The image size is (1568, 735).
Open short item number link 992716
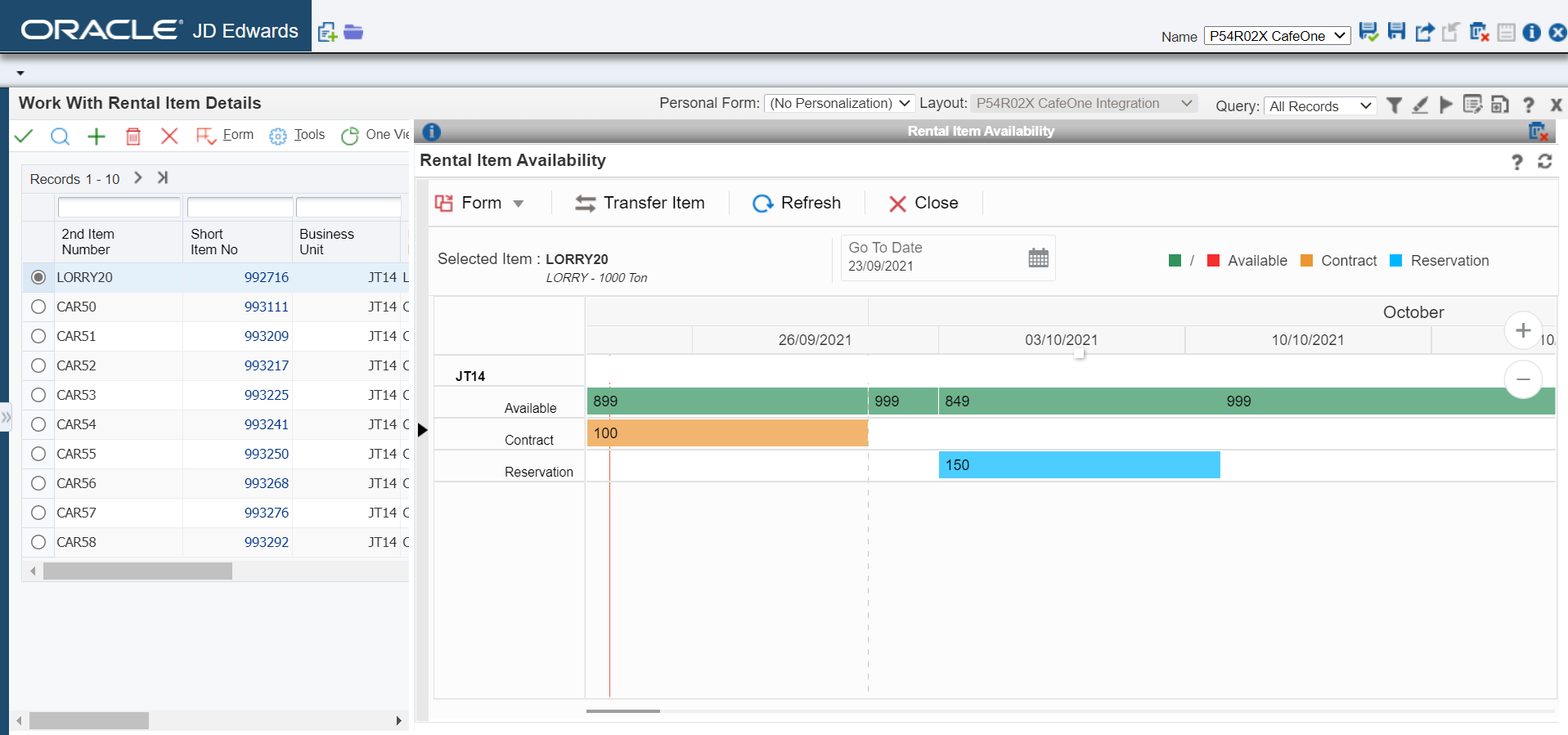click(x=267, y=277)
